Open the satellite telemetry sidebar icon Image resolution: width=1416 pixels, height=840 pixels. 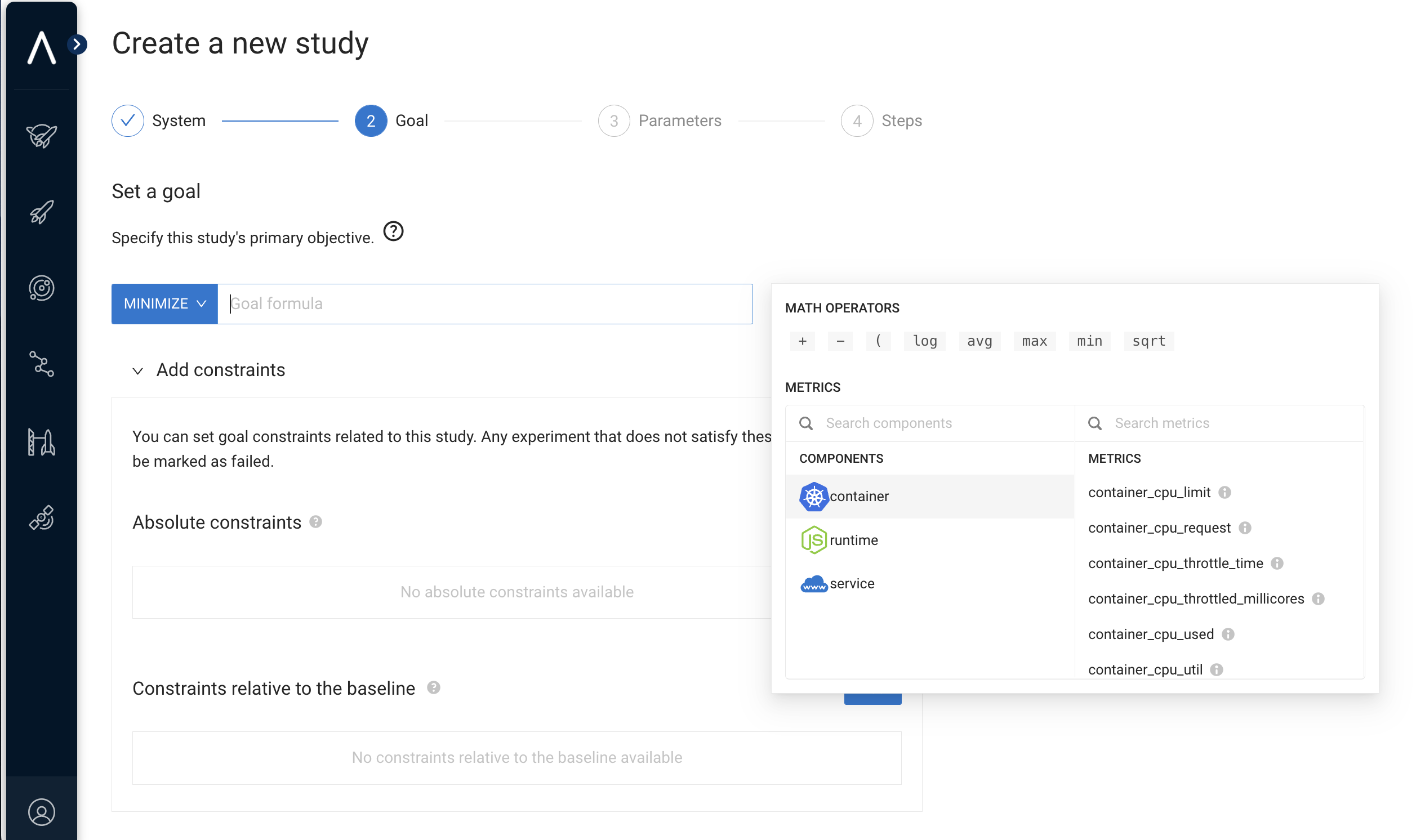pos(41,518)
